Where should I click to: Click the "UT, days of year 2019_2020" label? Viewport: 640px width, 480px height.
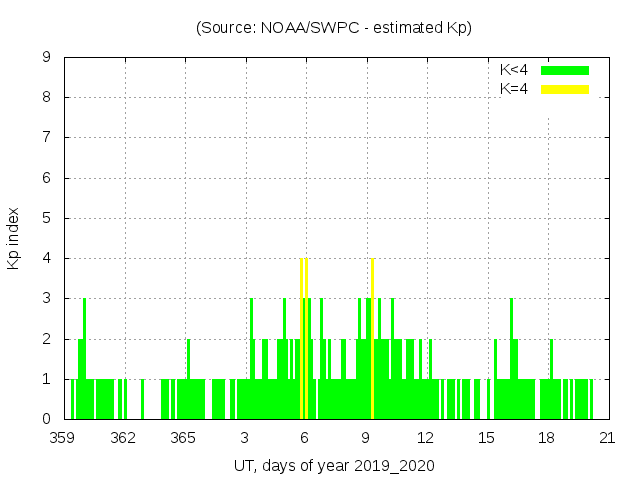point(333,466)
